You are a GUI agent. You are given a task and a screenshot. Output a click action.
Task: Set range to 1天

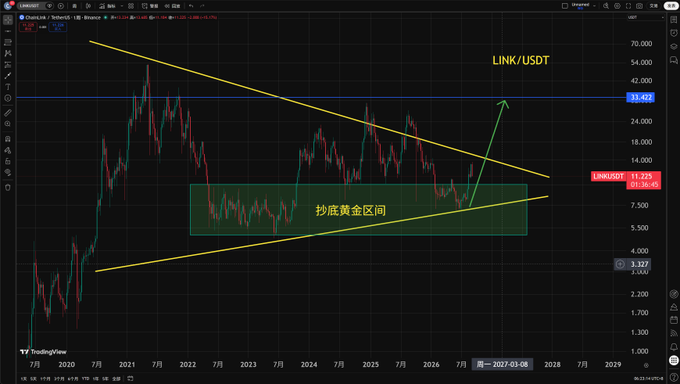tap(23, 379)
